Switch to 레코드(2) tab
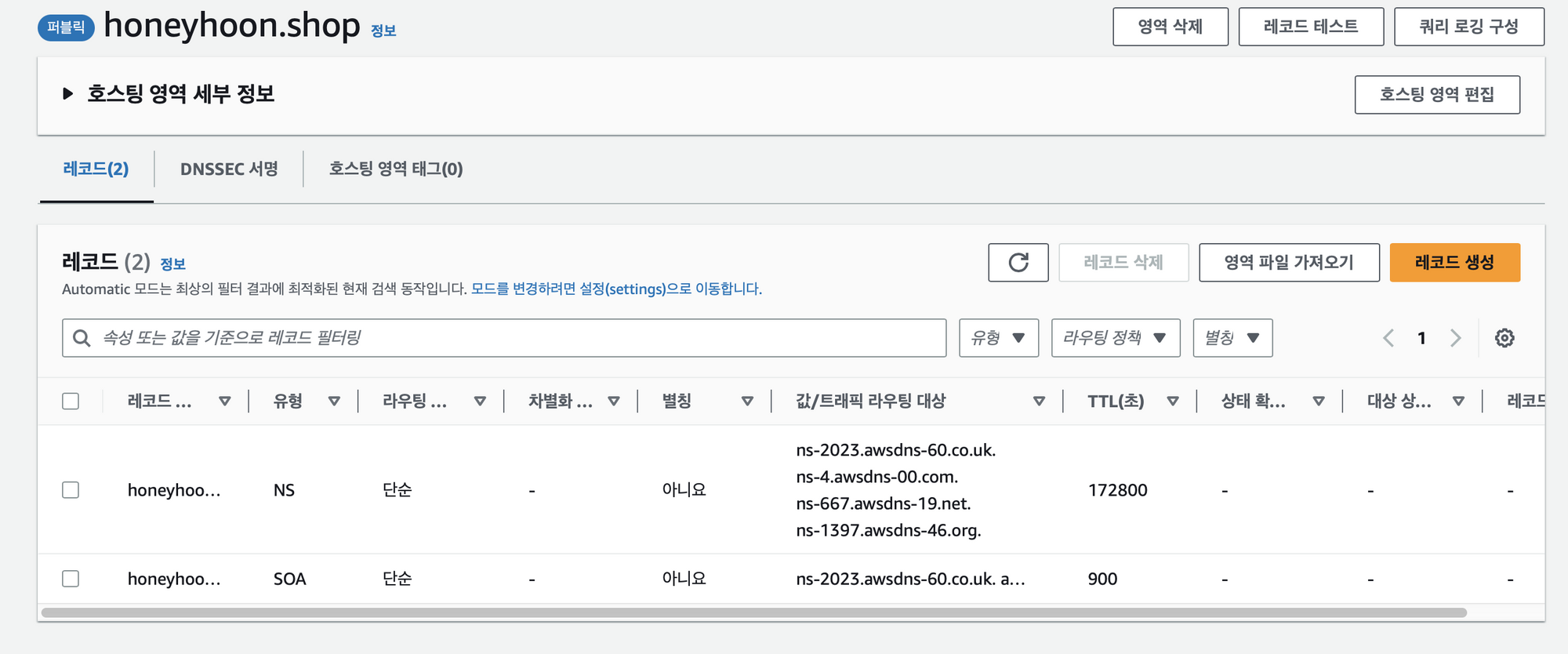The height and width of the screenshot is (654, 1568). point(96,169)
